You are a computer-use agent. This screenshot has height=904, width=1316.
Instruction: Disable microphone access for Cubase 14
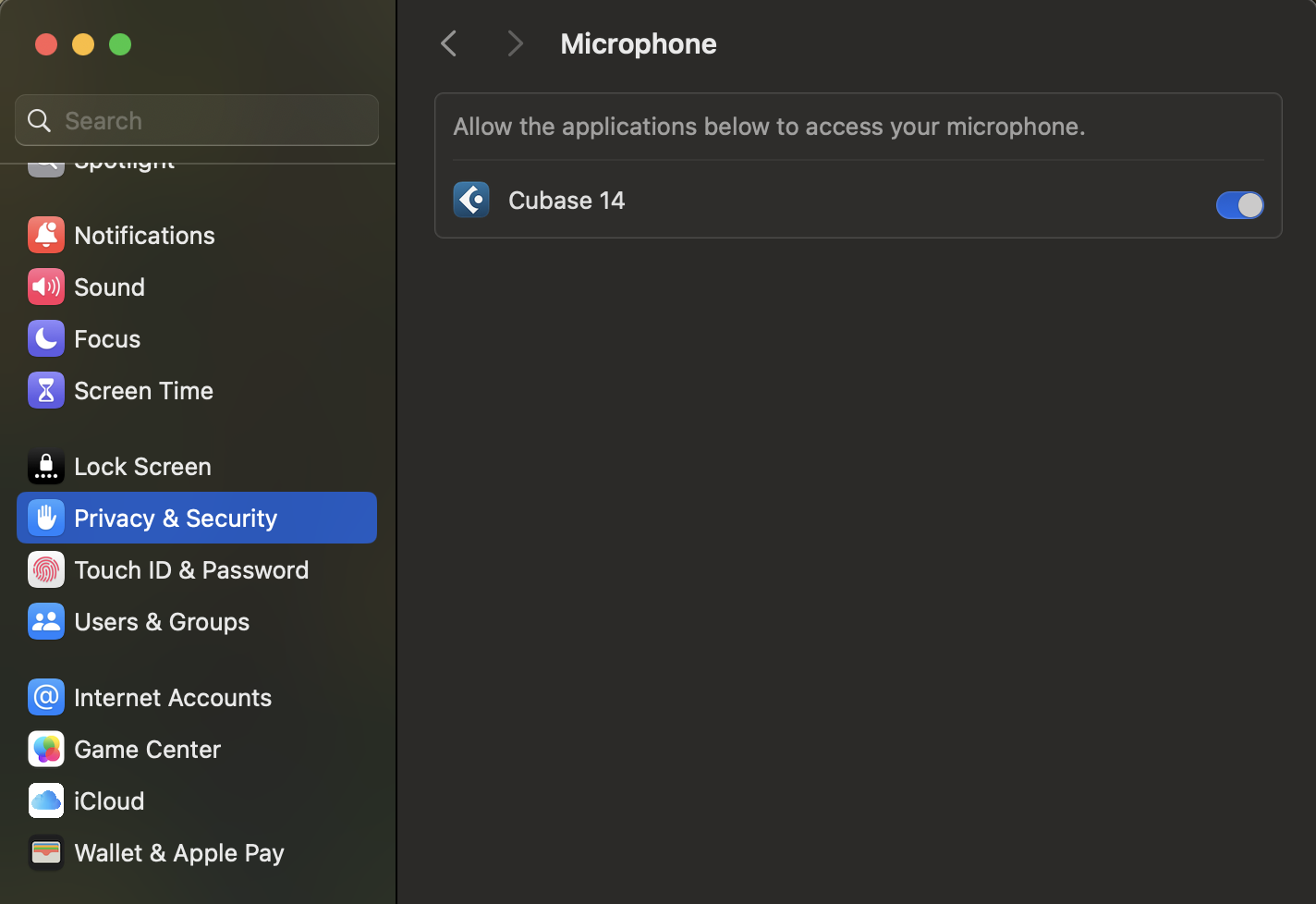coord(1239,205)
